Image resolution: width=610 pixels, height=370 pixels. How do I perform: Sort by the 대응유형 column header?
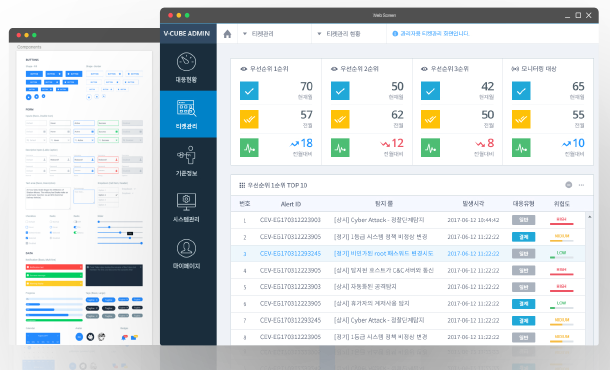coord(523,203)
